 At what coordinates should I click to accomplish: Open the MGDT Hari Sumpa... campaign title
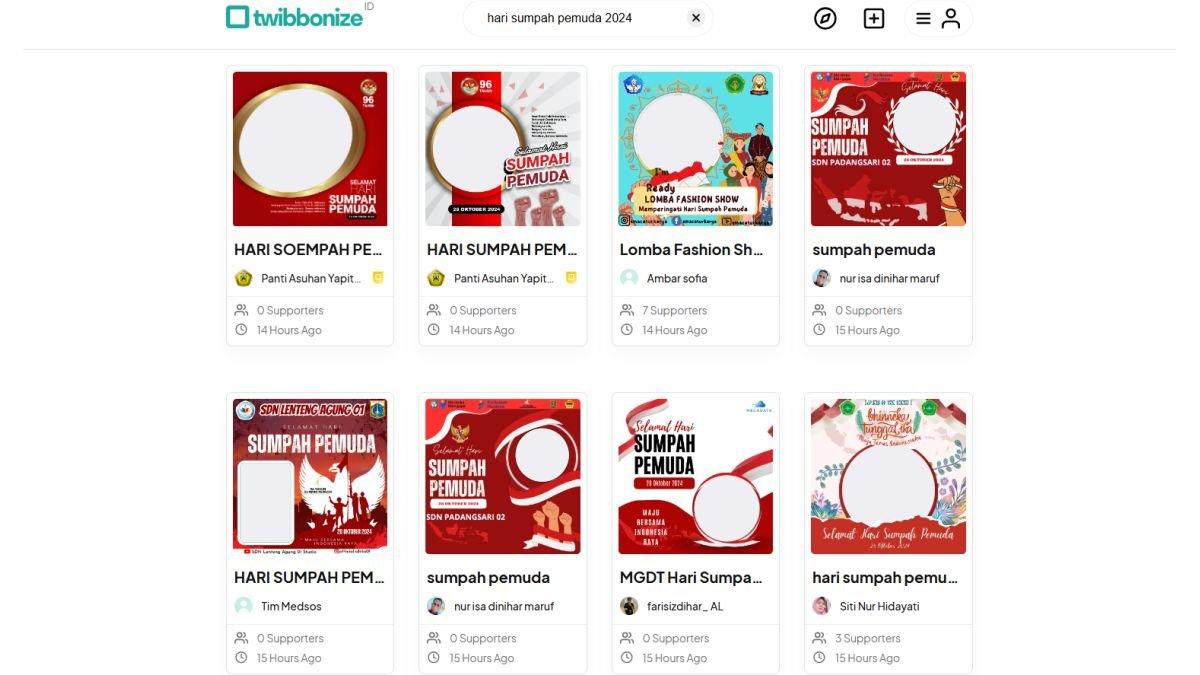[x=691, y=577]
